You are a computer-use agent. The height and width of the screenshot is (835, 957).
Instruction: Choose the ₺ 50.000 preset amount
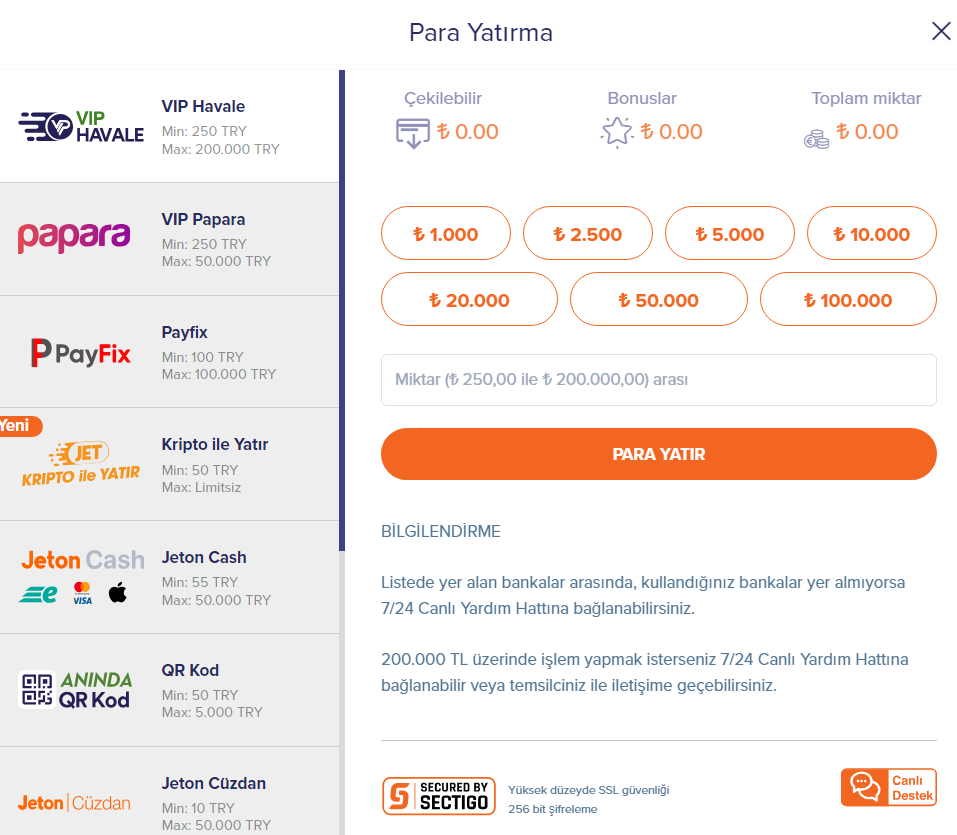[659, 299]
